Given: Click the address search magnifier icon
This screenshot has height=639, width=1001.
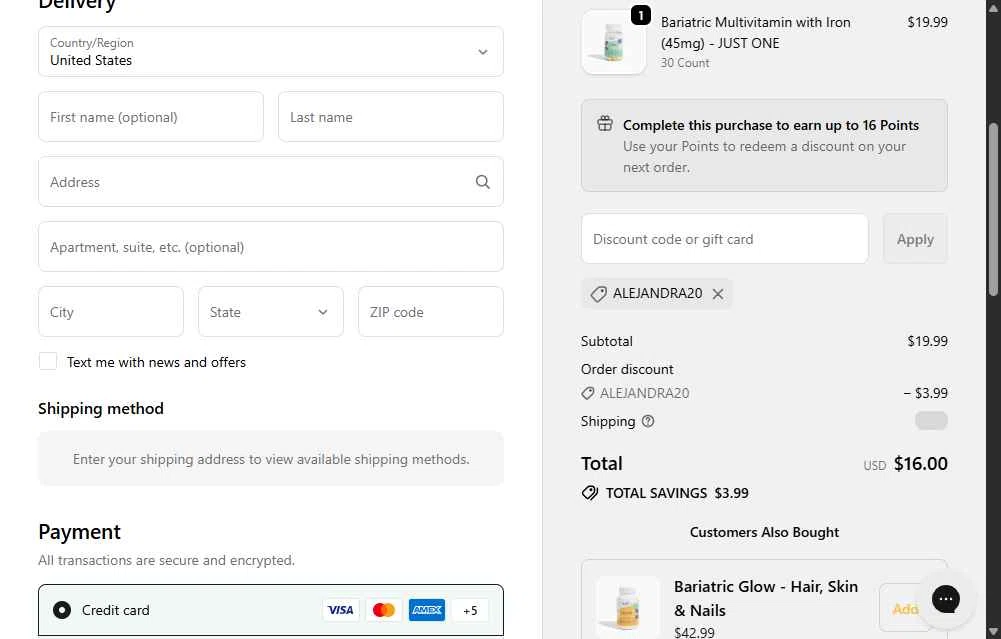Looking at the screenshot, I should (483, 182).
